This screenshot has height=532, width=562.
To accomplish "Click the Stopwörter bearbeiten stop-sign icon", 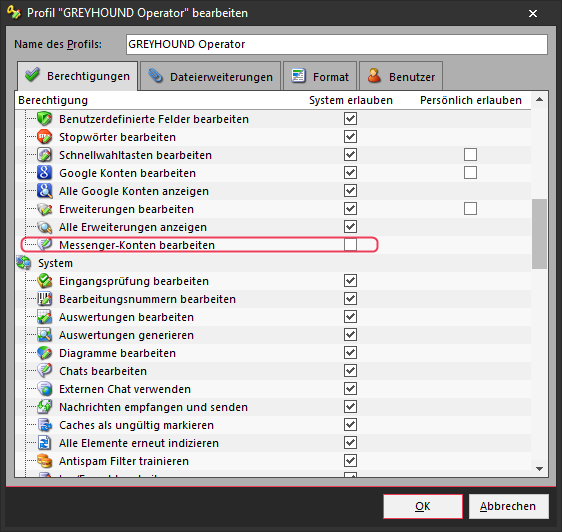I will pos(44,137).
